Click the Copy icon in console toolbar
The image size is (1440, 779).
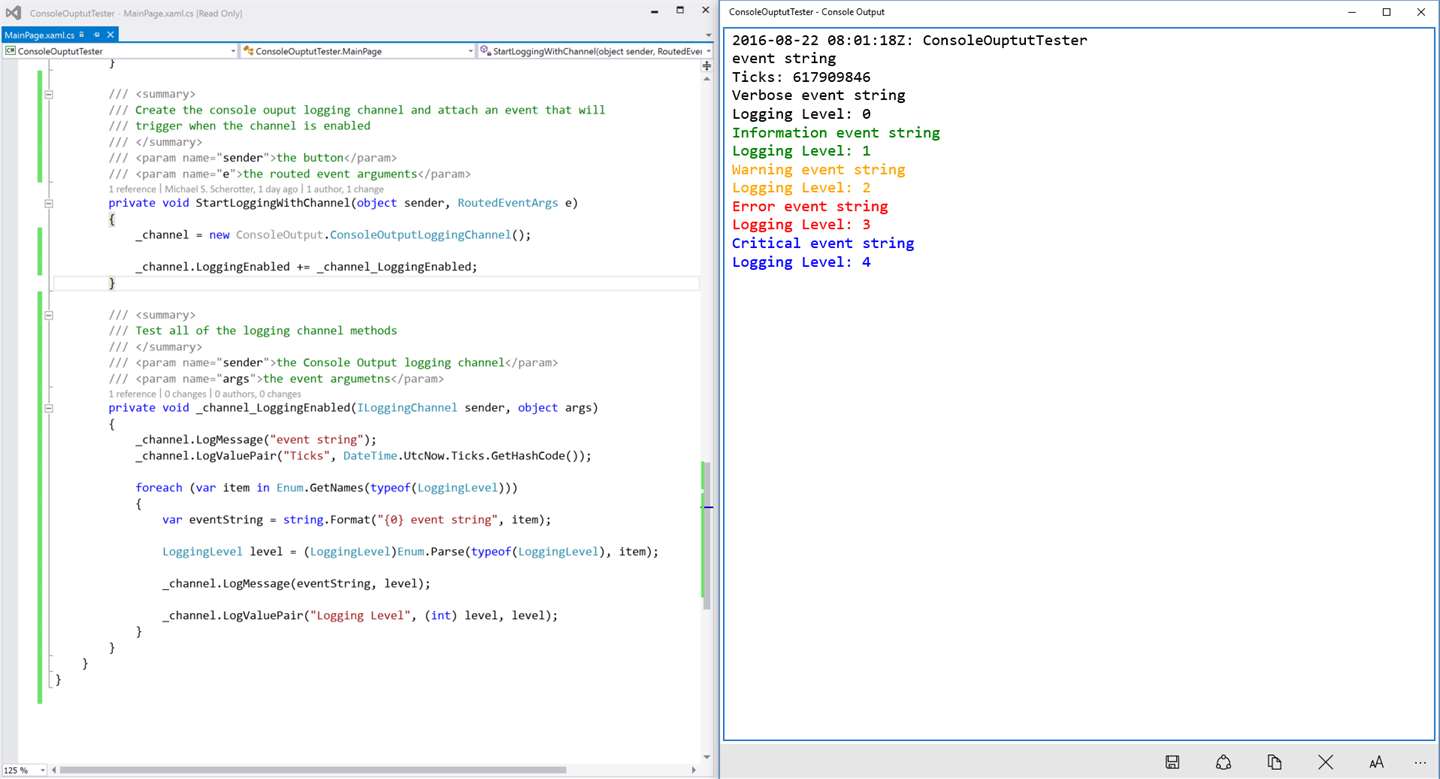pyautogui.click(x=1274, y=762)
